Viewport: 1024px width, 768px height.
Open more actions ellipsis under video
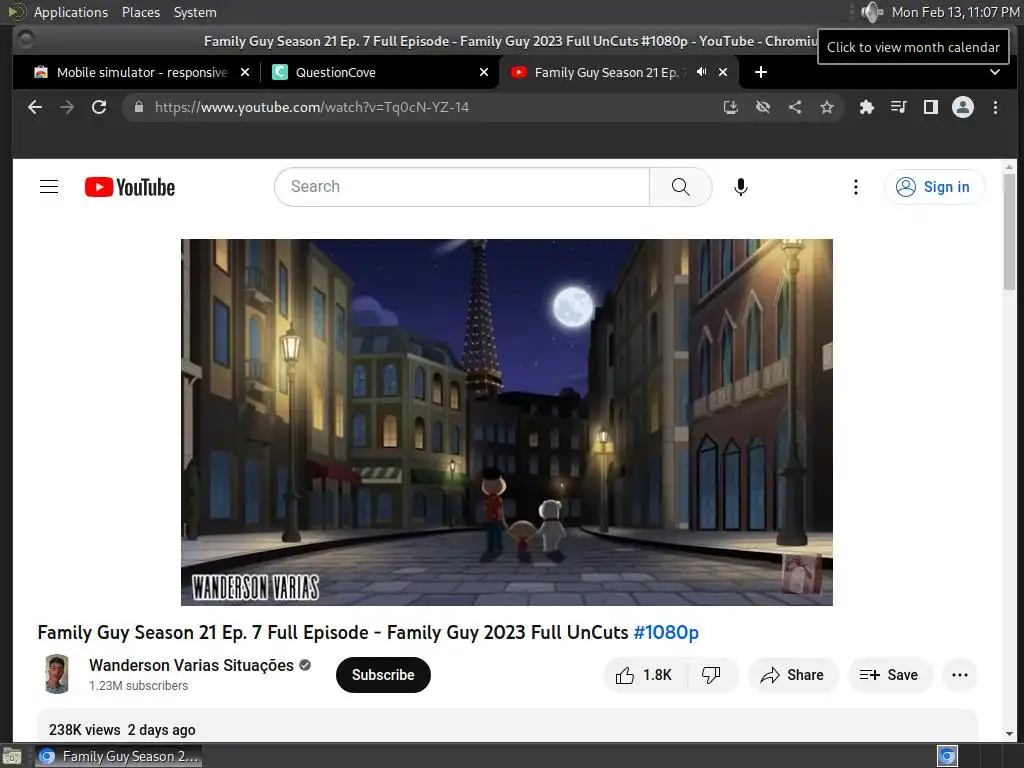(x=959, y=675)
